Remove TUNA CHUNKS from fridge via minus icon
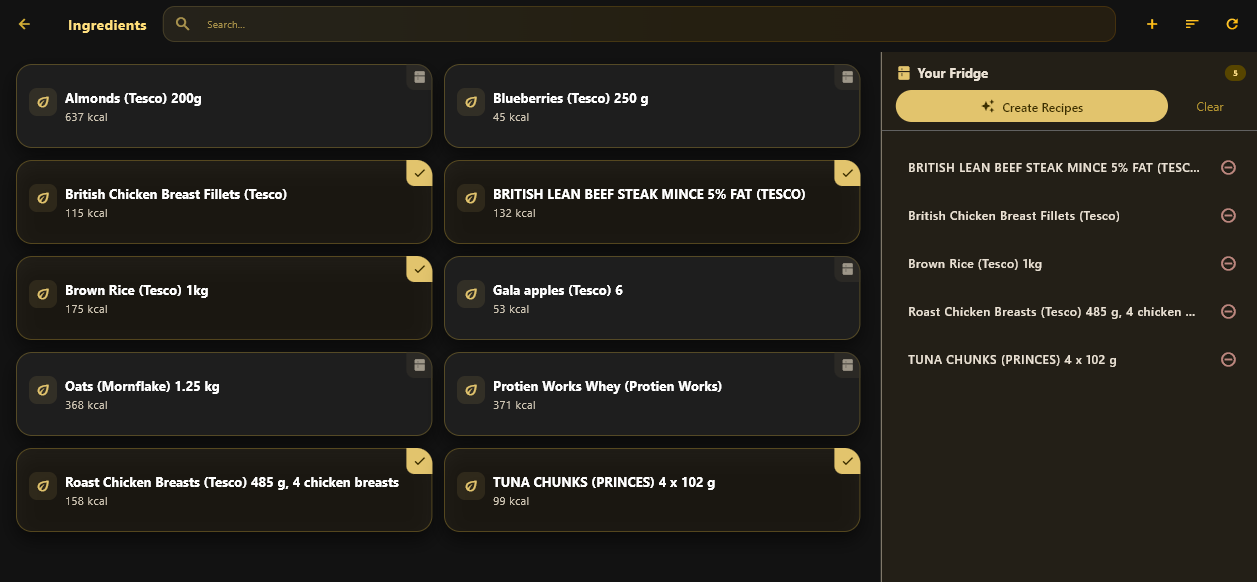This screenshot has width=1257, height=582. pos(1228,359)
